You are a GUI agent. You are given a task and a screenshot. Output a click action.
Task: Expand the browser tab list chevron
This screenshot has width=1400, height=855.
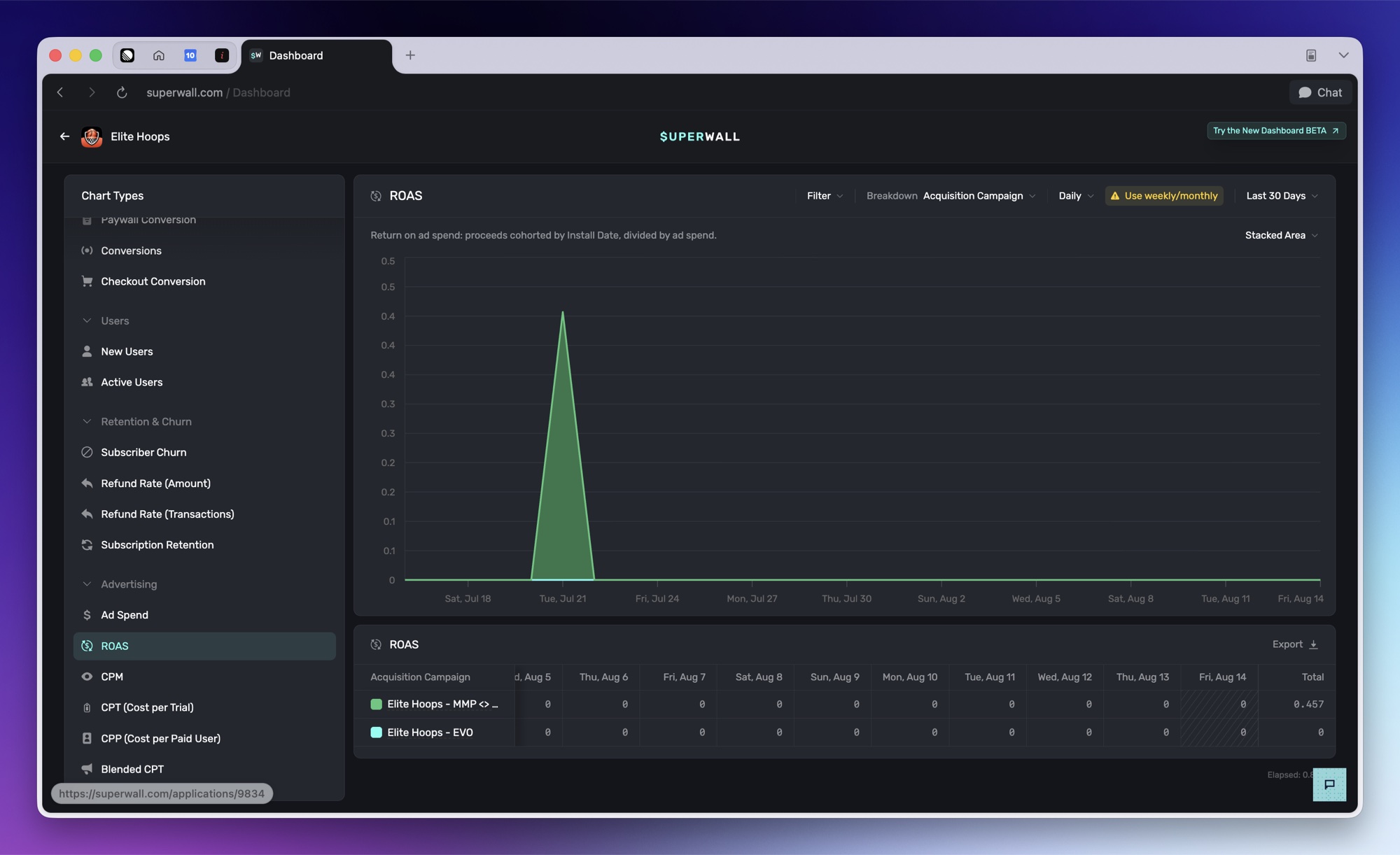[1343, 55]
